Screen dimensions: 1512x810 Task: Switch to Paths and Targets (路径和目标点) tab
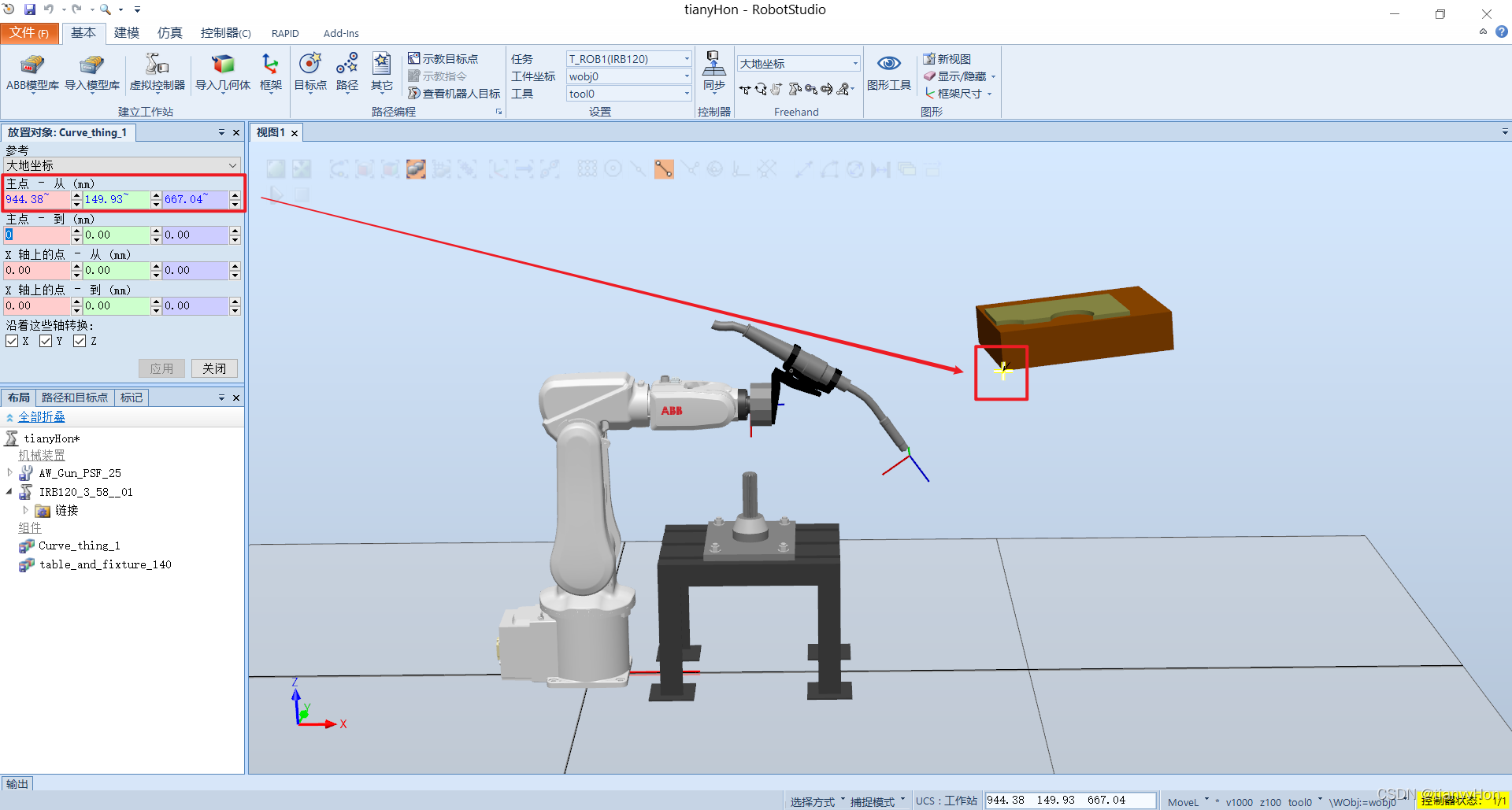(x=75, y=398)
